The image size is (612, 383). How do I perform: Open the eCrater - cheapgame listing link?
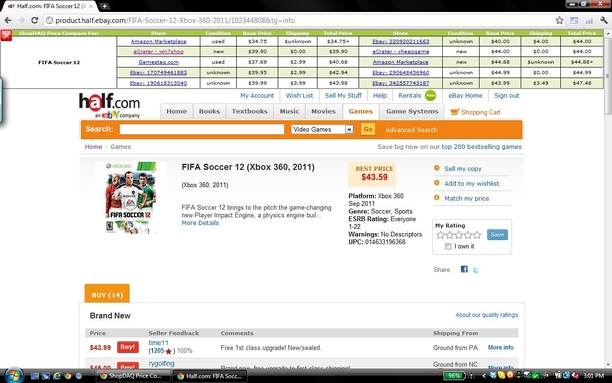click(x=400, y=52)
